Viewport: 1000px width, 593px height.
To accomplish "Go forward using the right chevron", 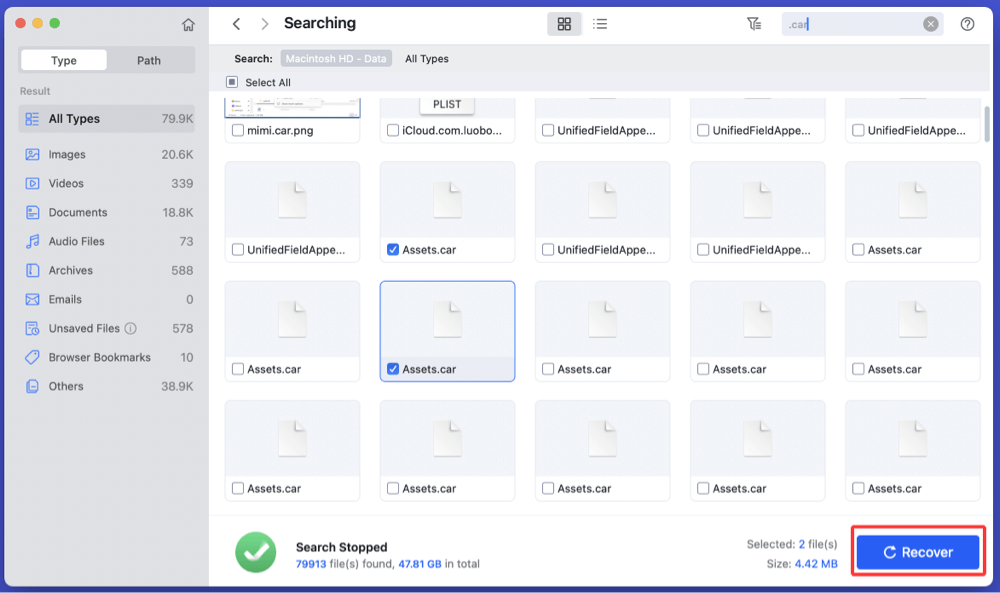I will click(263, 23).
